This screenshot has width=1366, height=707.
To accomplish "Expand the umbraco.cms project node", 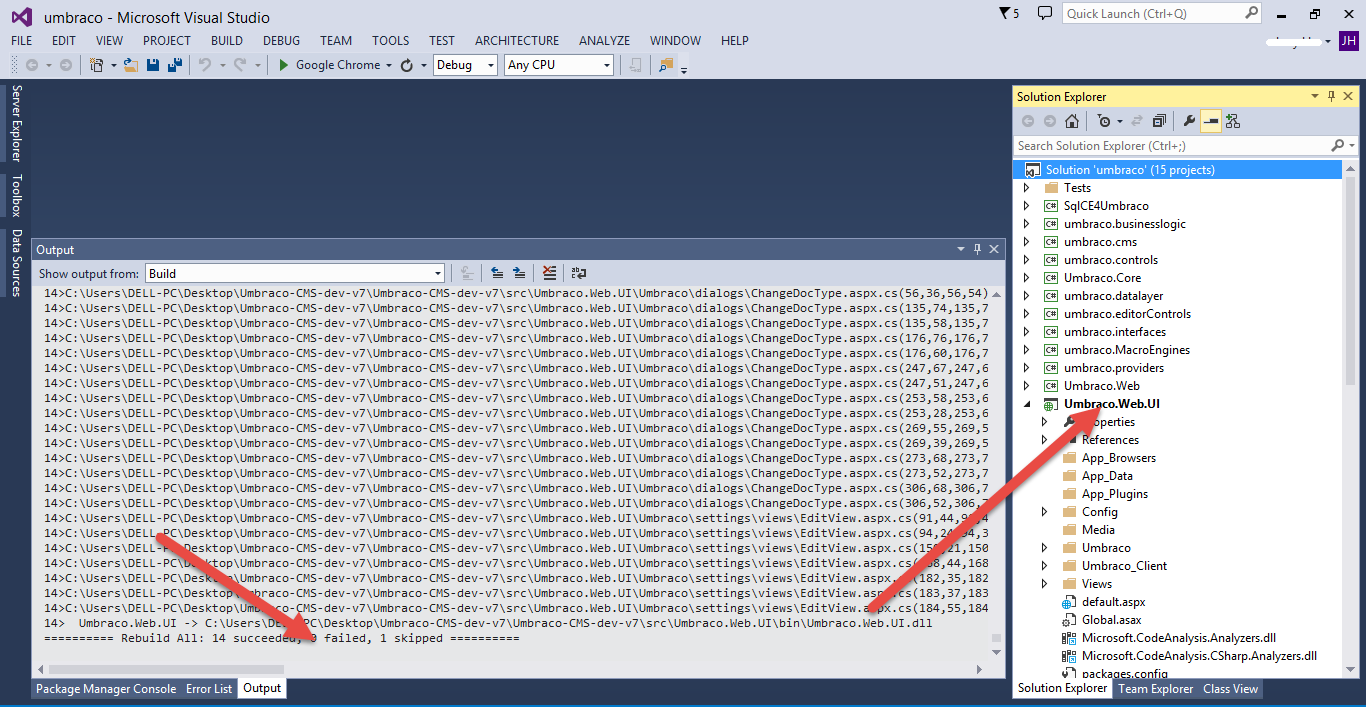I will [1026, 242].
